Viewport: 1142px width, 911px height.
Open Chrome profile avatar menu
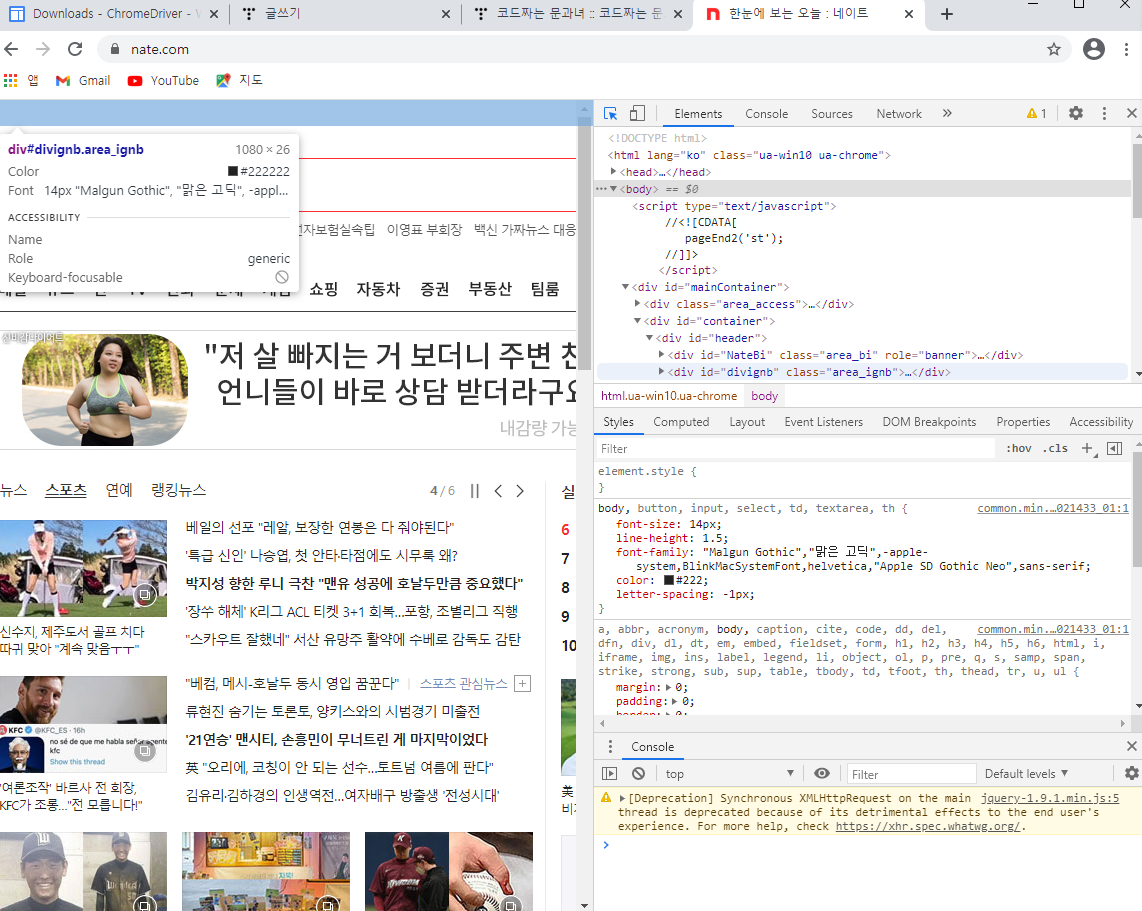[1093, 50]
